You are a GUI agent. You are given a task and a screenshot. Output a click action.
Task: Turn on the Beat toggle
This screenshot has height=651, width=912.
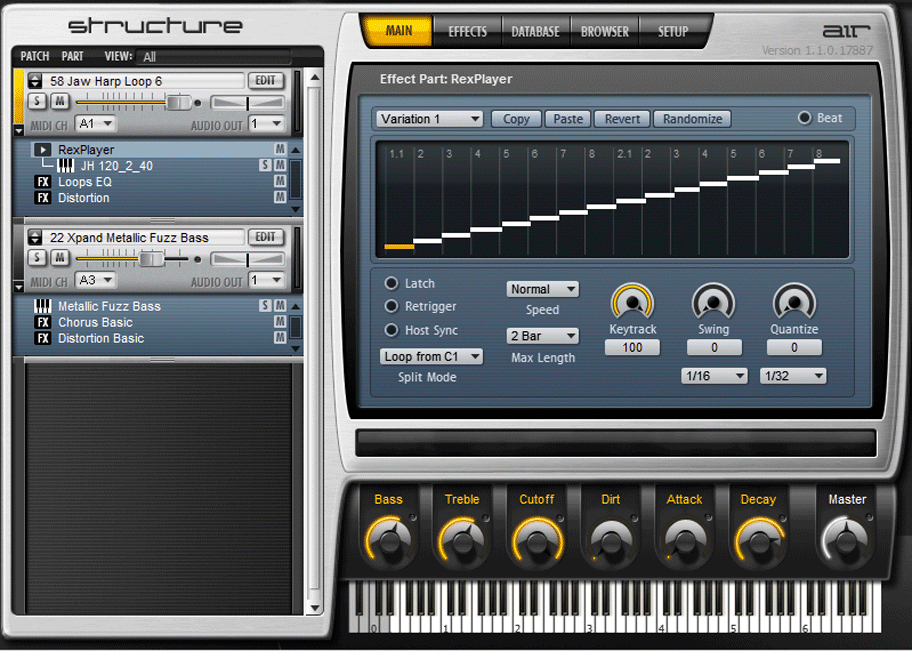click(x=804, y=118)
